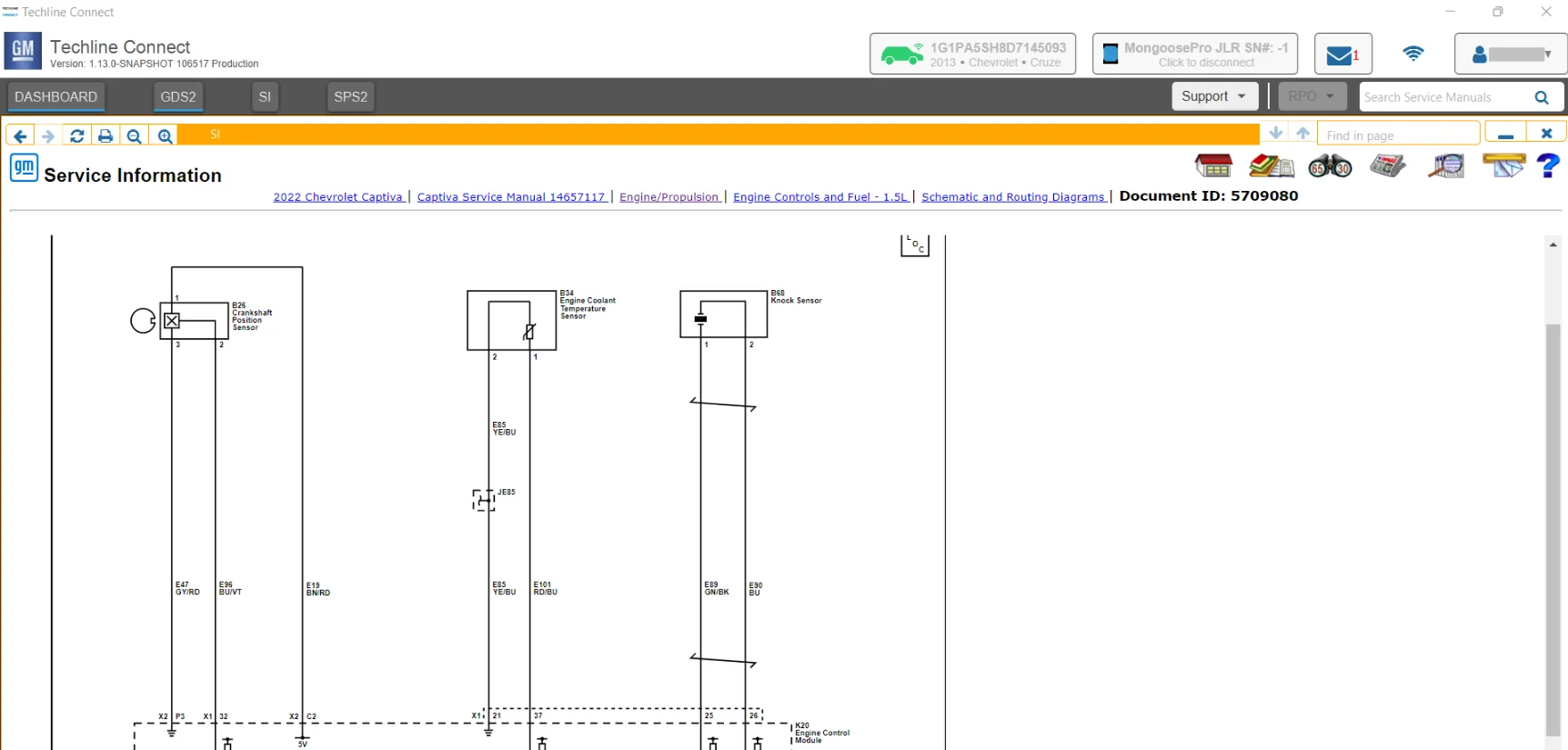Image resolution: width=1568 pixels, height=750 pixels.
Task: Refresh the service document
Action: tap(77, 135)
